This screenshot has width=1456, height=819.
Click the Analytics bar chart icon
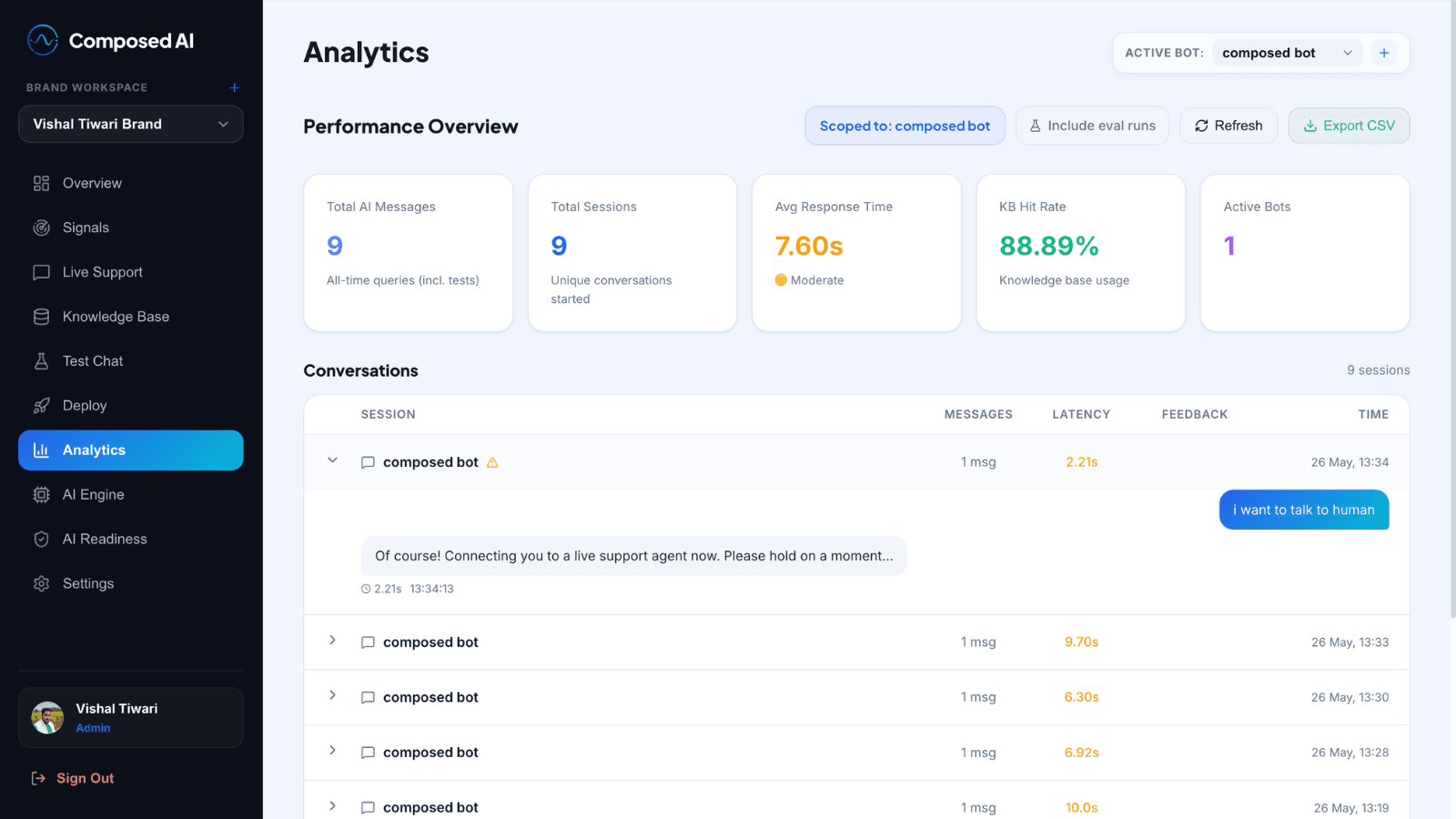click(41, 450)
